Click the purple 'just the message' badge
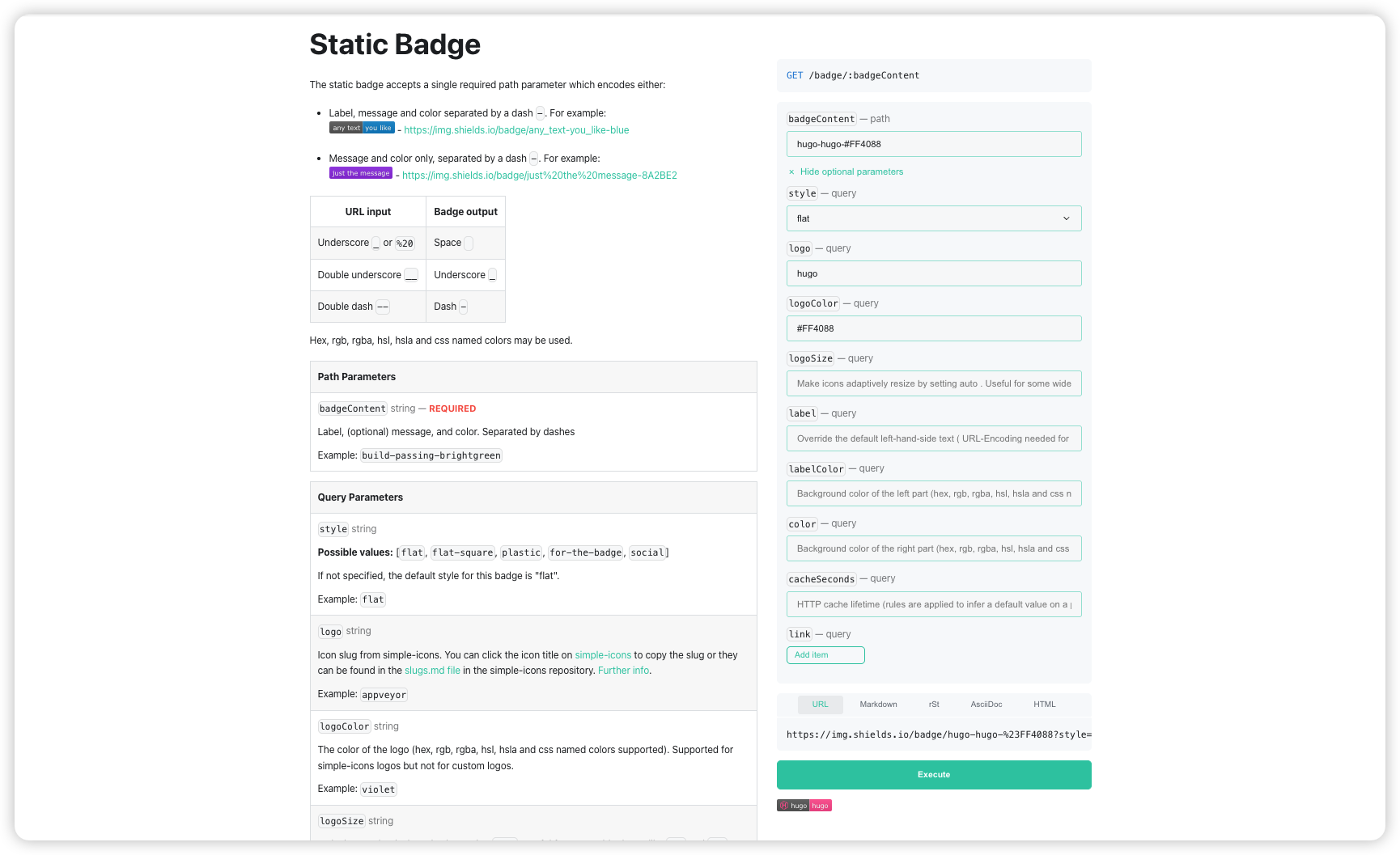 pos(360,173)
